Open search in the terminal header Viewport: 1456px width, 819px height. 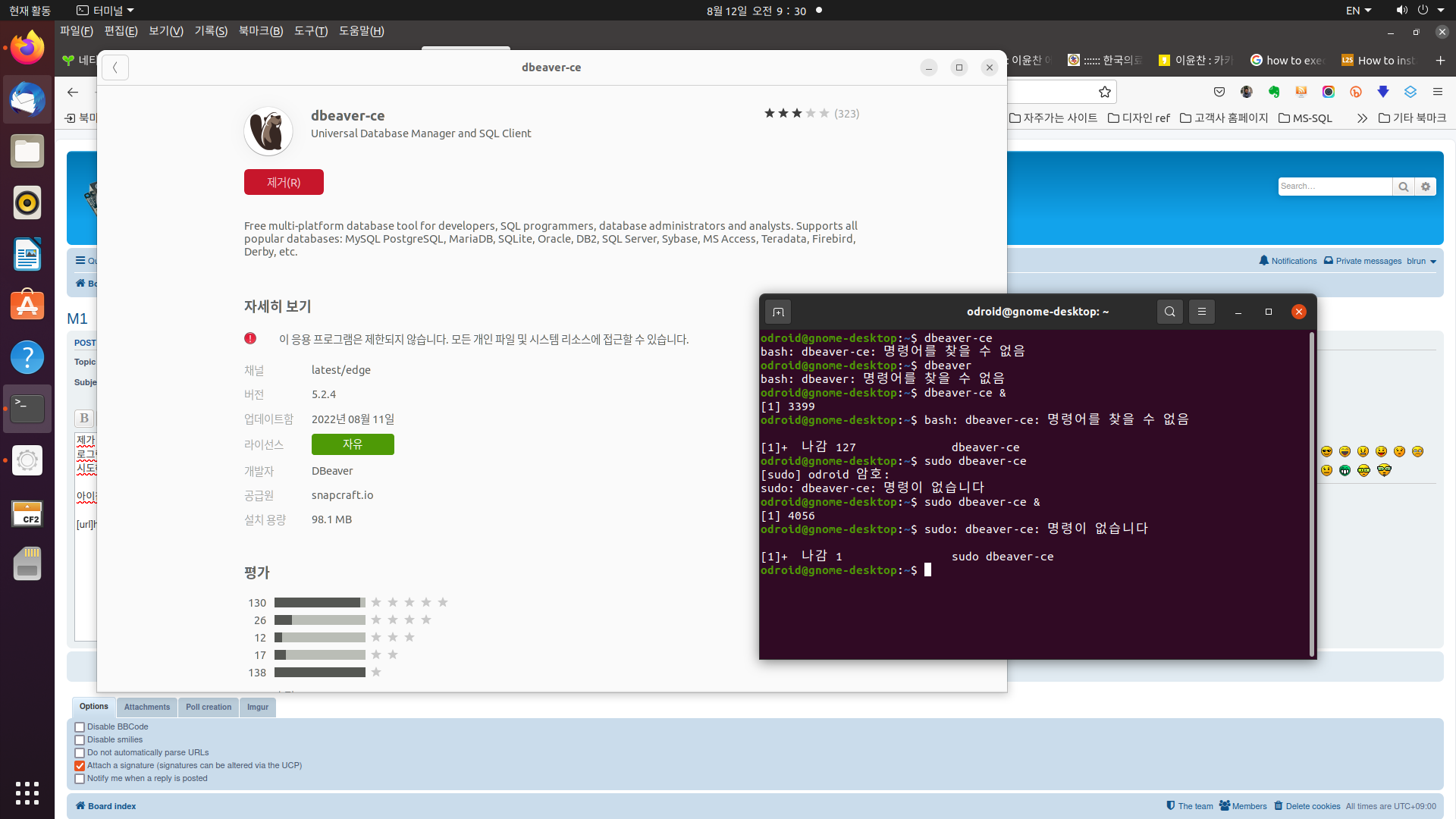click(1170, 312)
